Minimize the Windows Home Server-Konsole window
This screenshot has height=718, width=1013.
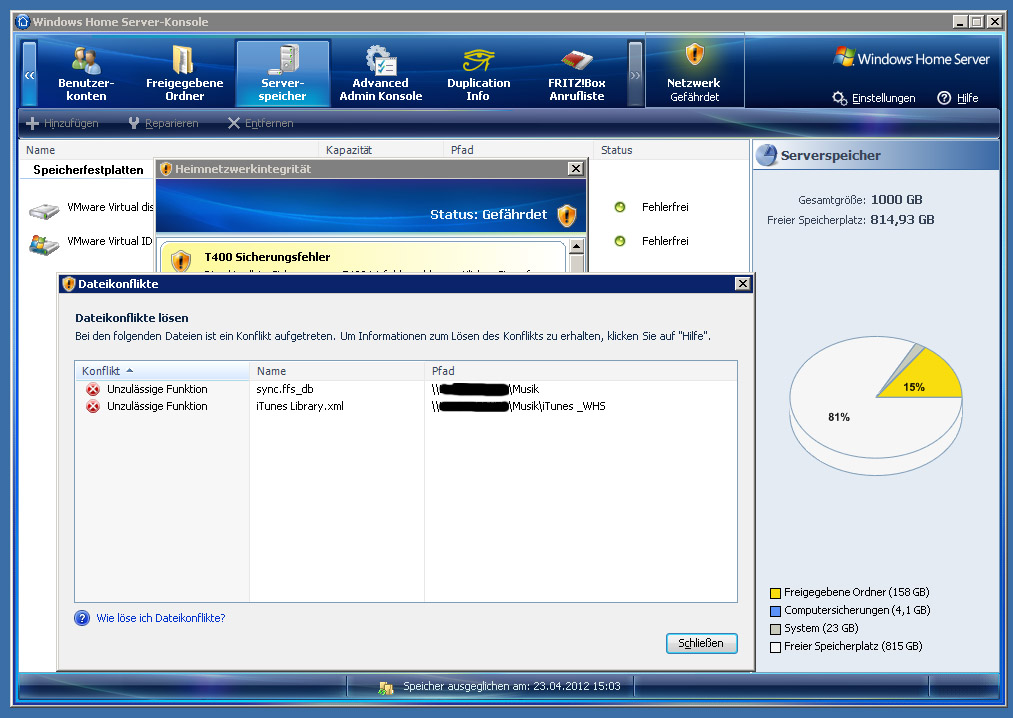pos(960,22)
